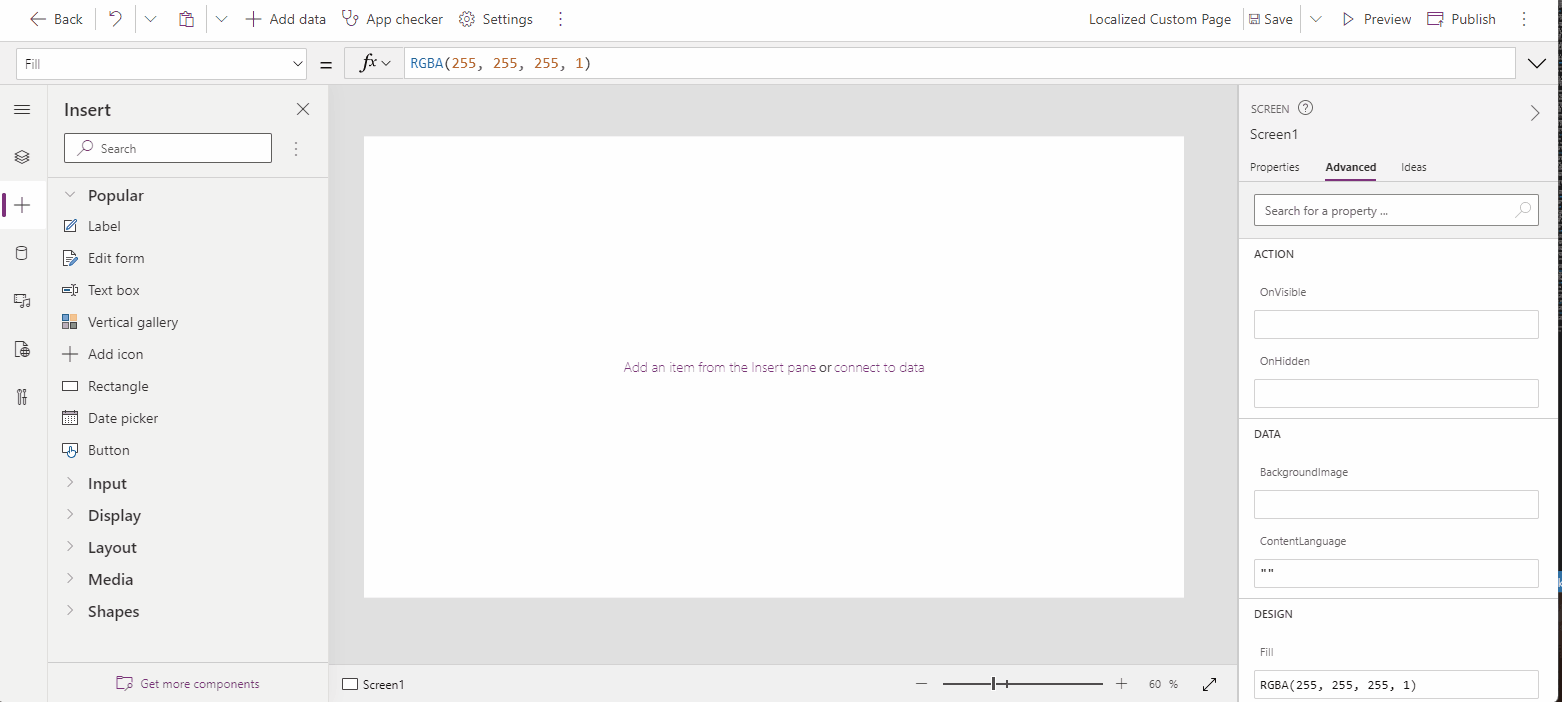Switch to the Ideas tab
This screenshot has height=702, width=1562.
(x=1414, y=167)
